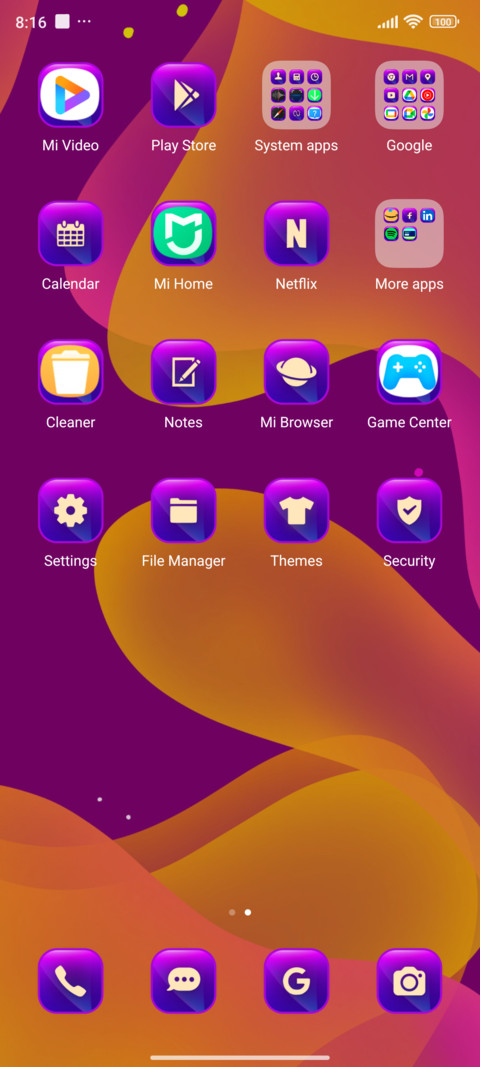This screenshot has width=480, height=1067.
Task: Tap the notification square icon in status bar
Action: (63, 22)
